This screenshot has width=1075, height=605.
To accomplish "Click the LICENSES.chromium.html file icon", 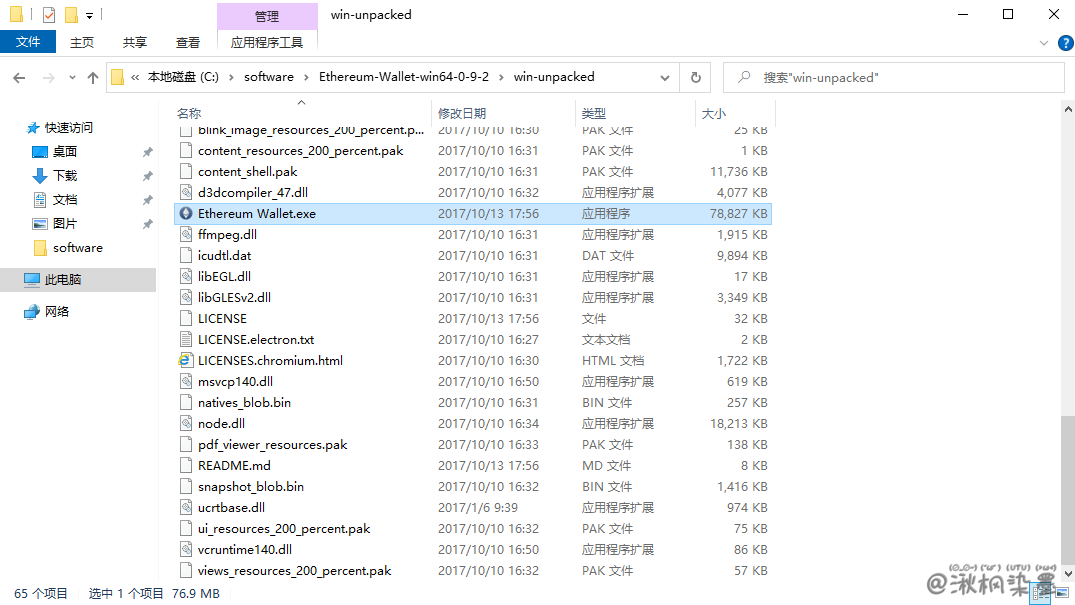I will 185,361.
